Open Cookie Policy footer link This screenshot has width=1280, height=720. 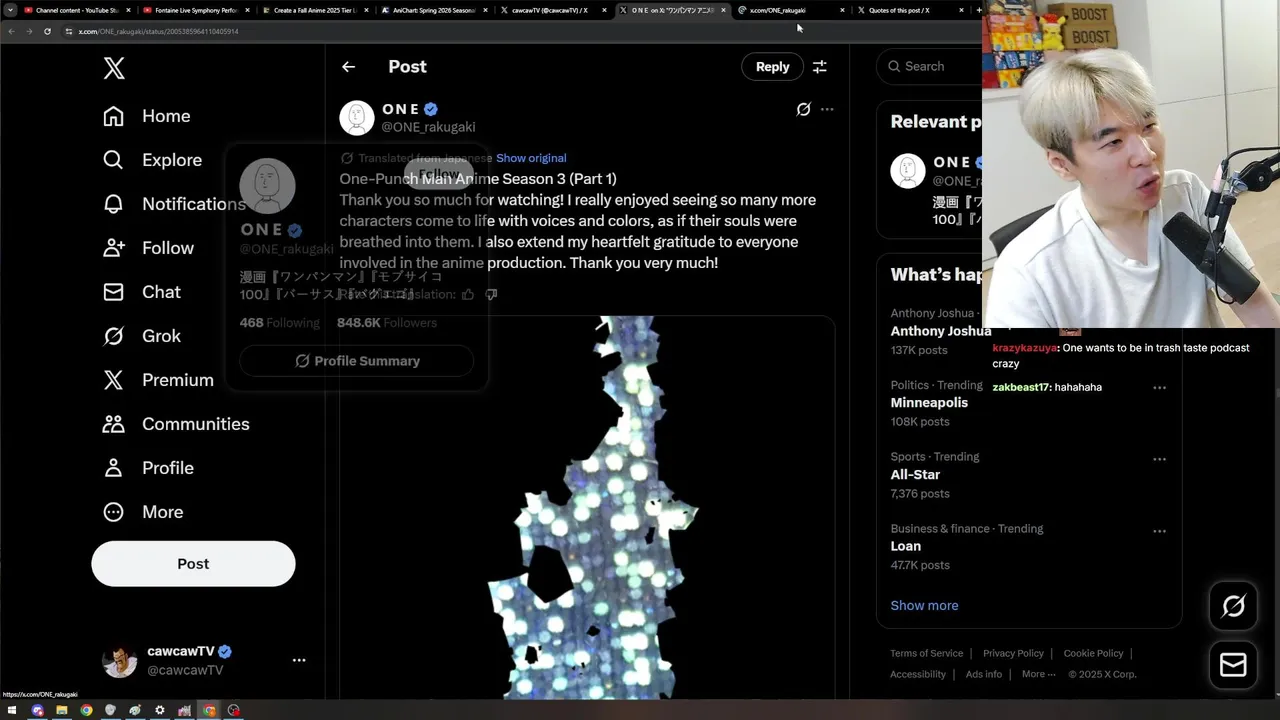(1093, 653)
